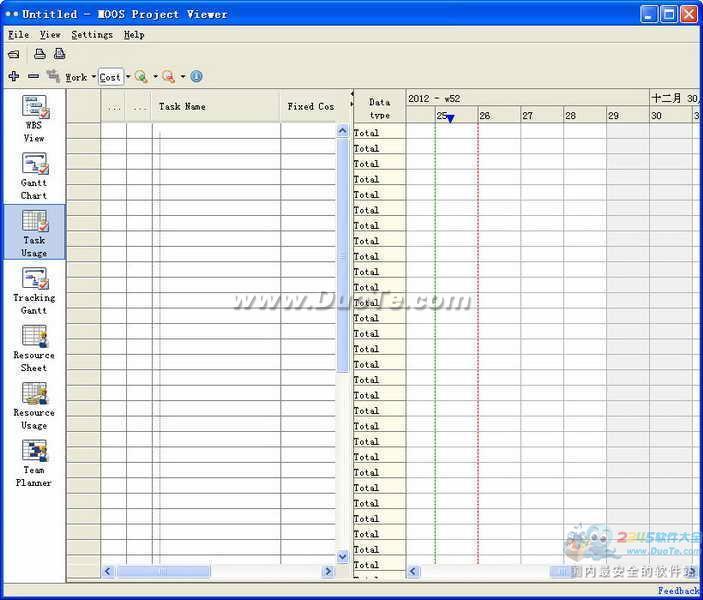Expand the Work dropdown arrow
The height and width of the screenshot is (600, 703).
point(93,77)
